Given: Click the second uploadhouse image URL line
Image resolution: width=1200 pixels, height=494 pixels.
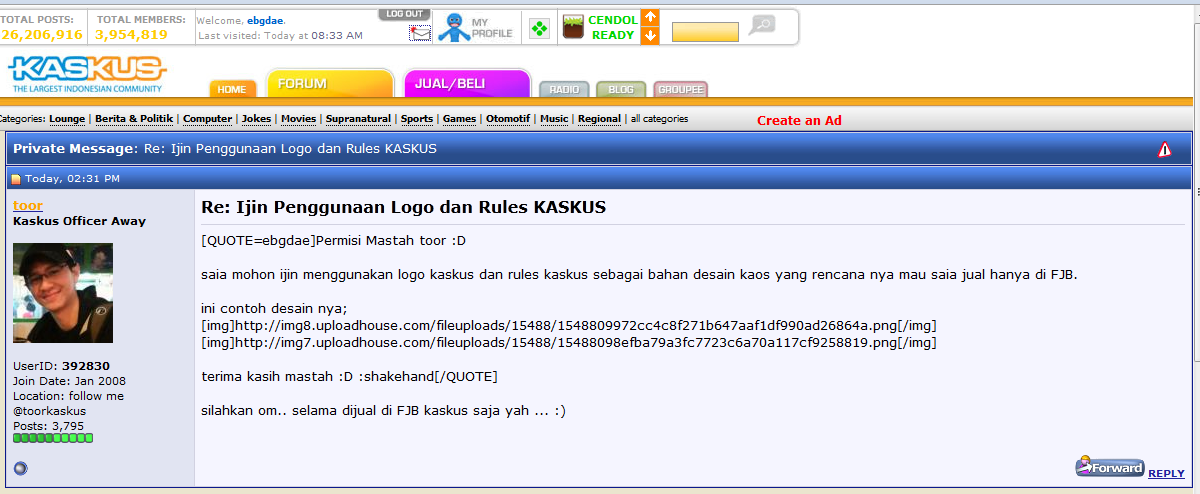Looking at the screenshot, I should (569, 343).
